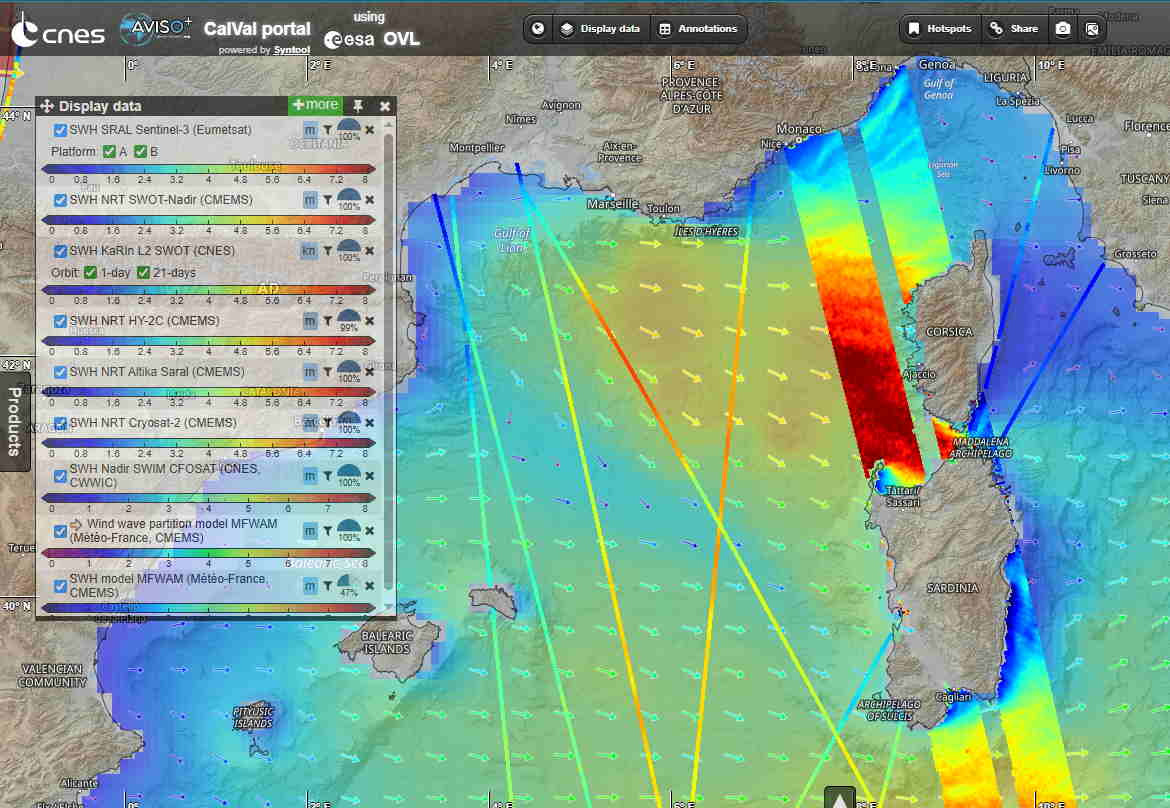1170x808 pixels.
Task: Open filter for SWH SRAL Sentinel-3 layer
Action: [x=327, y=130]
